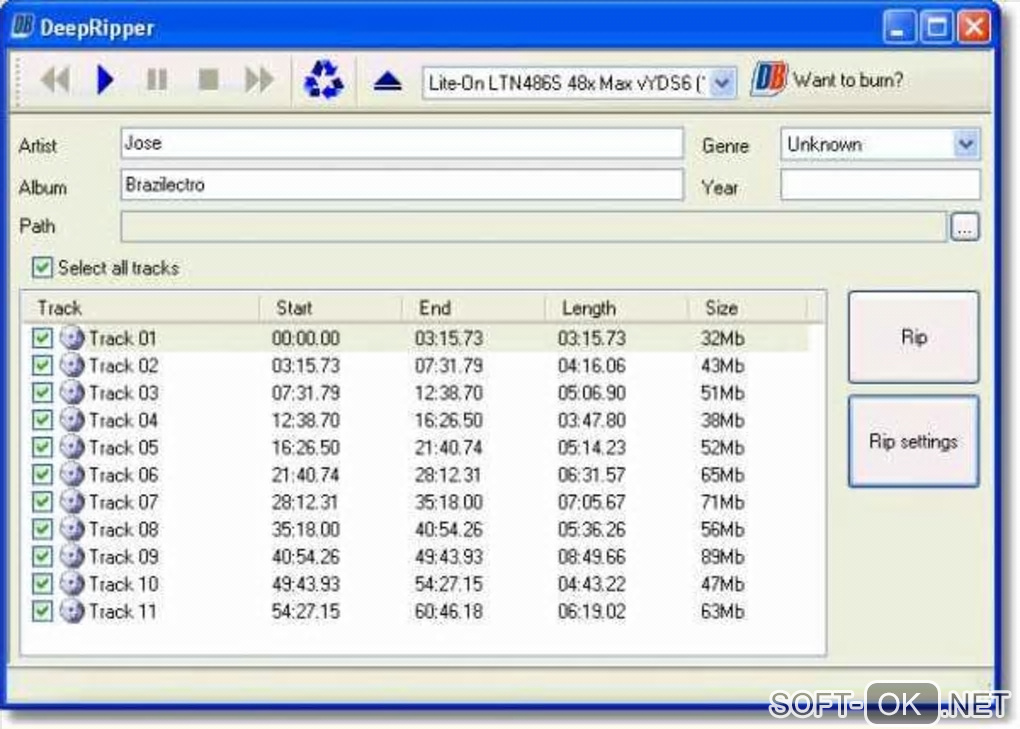The height and width of the screenshot is (729, 1020).
Task: Select the Track 06 row label
Action: 124,475
